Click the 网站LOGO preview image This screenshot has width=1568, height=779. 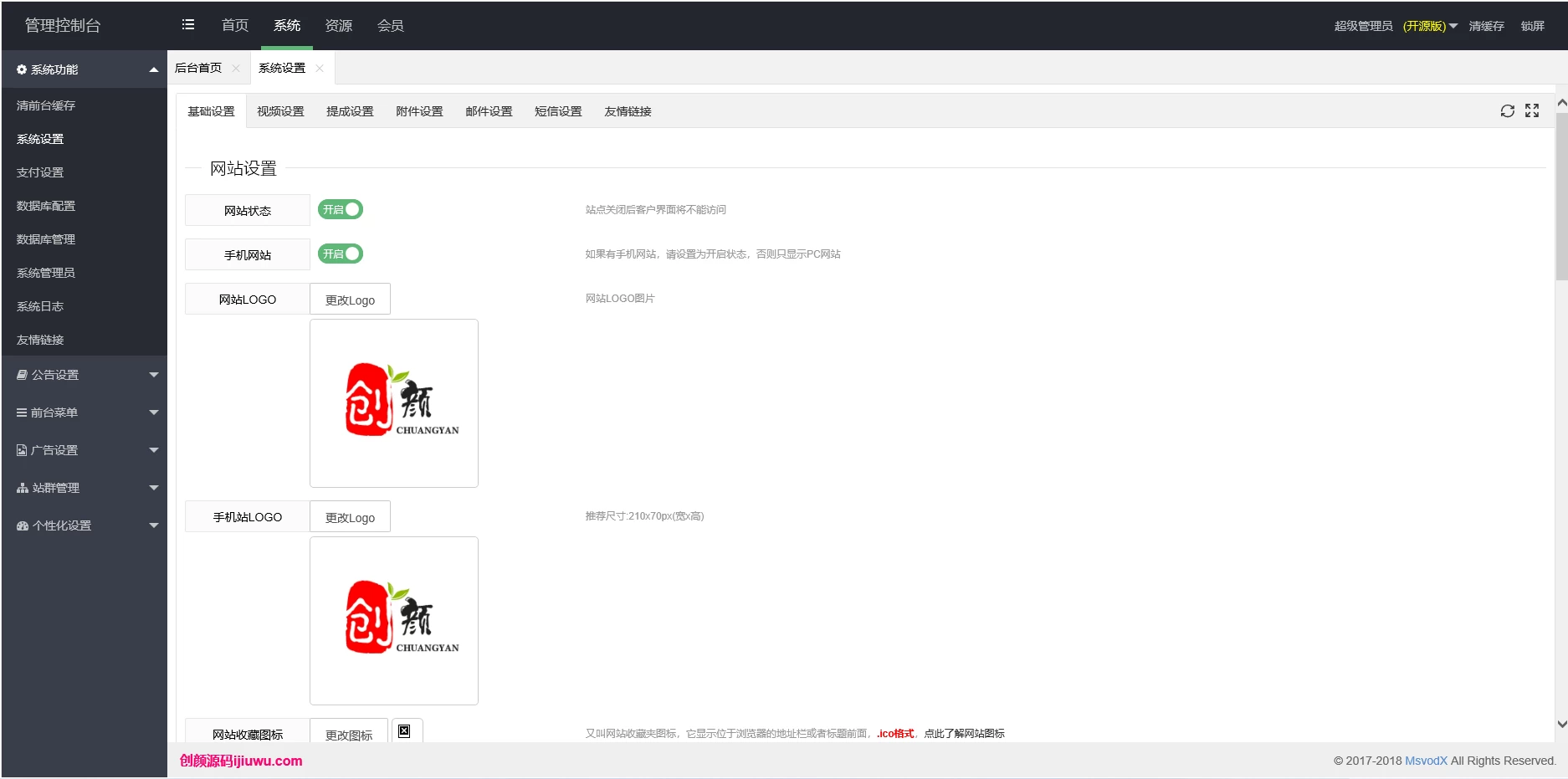coord(394,403)
